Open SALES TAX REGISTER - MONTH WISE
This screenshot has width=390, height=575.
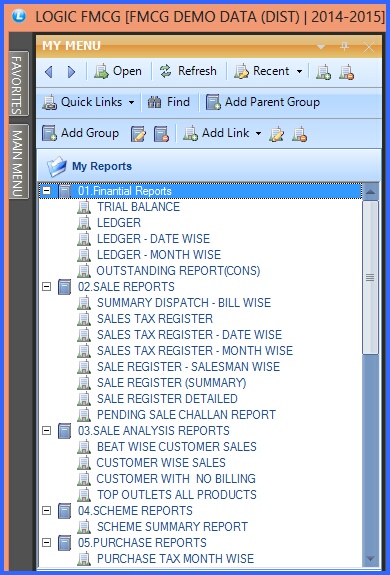pyautogui.click(x=195, y=351)
